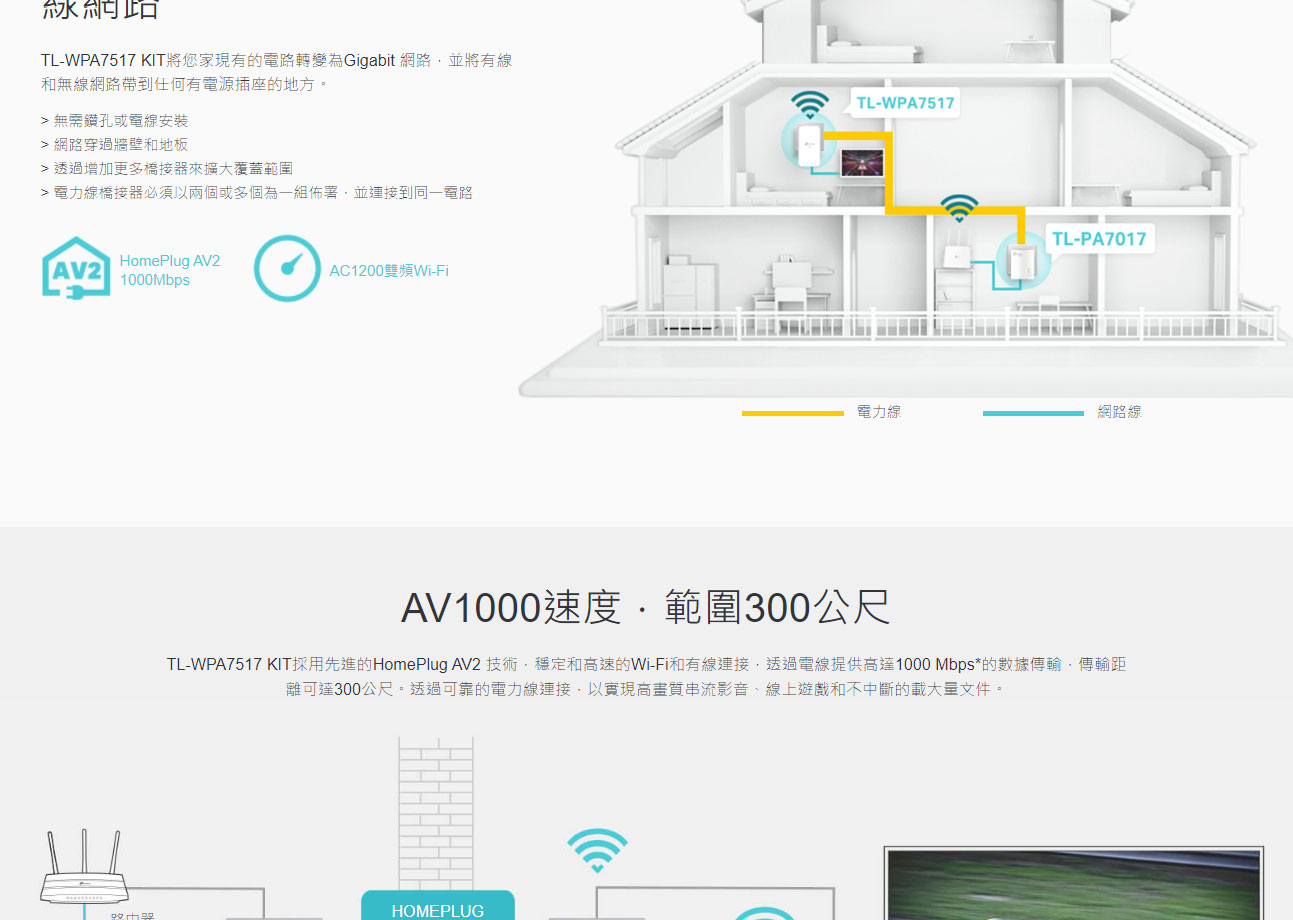
Task: Click the brick wall illustration
Action: coord(436,813)
